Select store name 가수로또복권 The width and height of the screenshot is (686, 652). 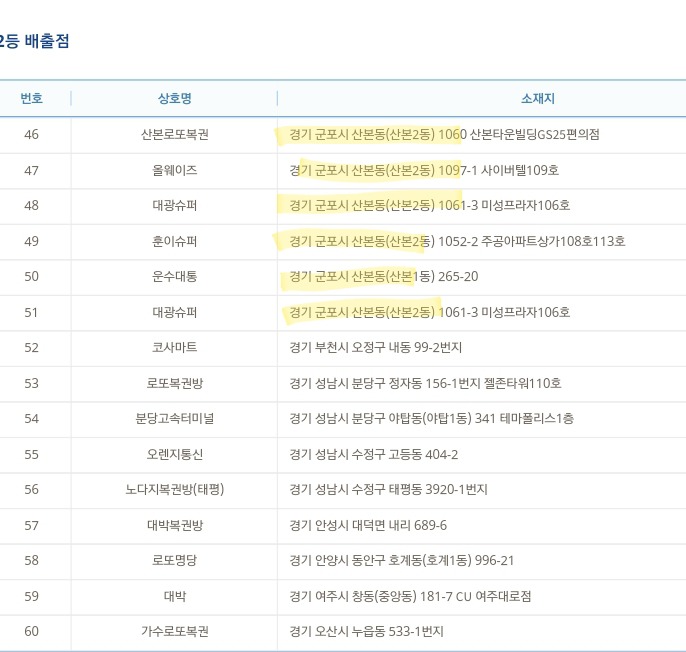[175, 631]
